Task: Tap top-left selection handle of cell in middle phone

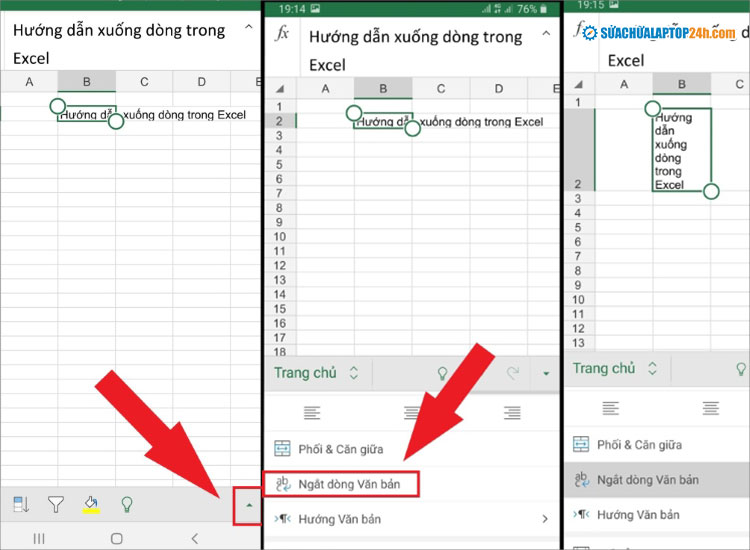Action: [354, 113]
